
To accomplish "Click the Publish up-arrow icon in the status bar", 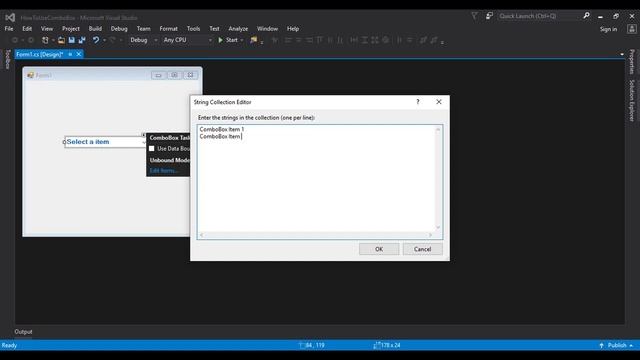I will 601,345.
